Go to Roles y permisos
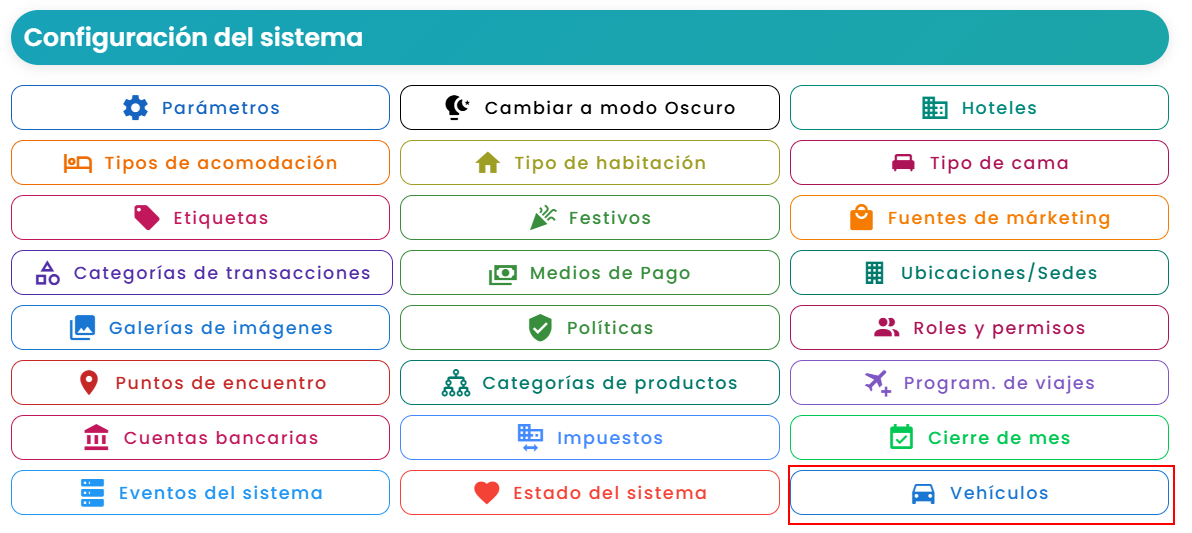This screenshot has width=1192, height=533. point(979,328)
